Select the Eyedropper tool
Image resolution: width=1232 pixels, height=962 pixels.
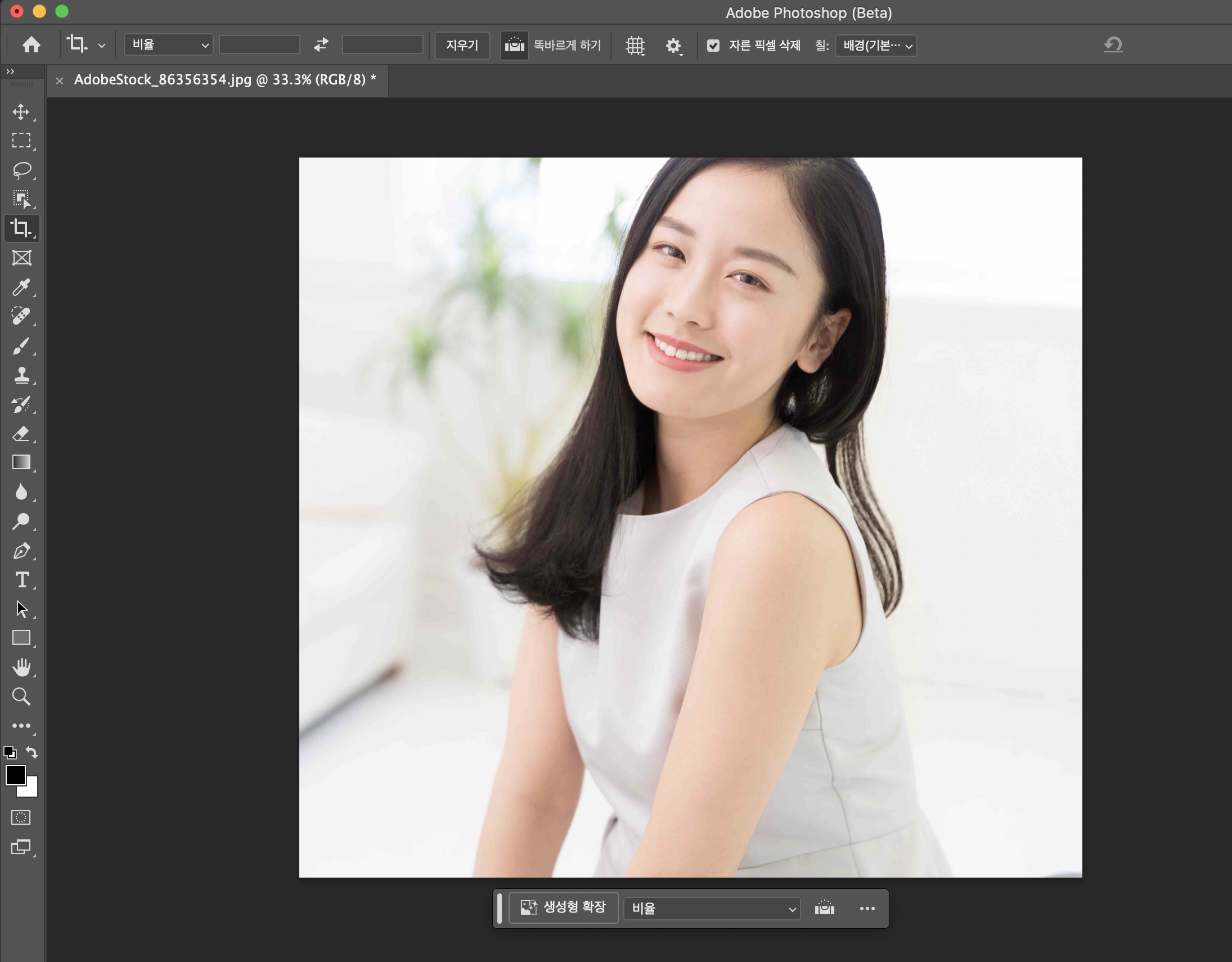click(x=21, y=287)
